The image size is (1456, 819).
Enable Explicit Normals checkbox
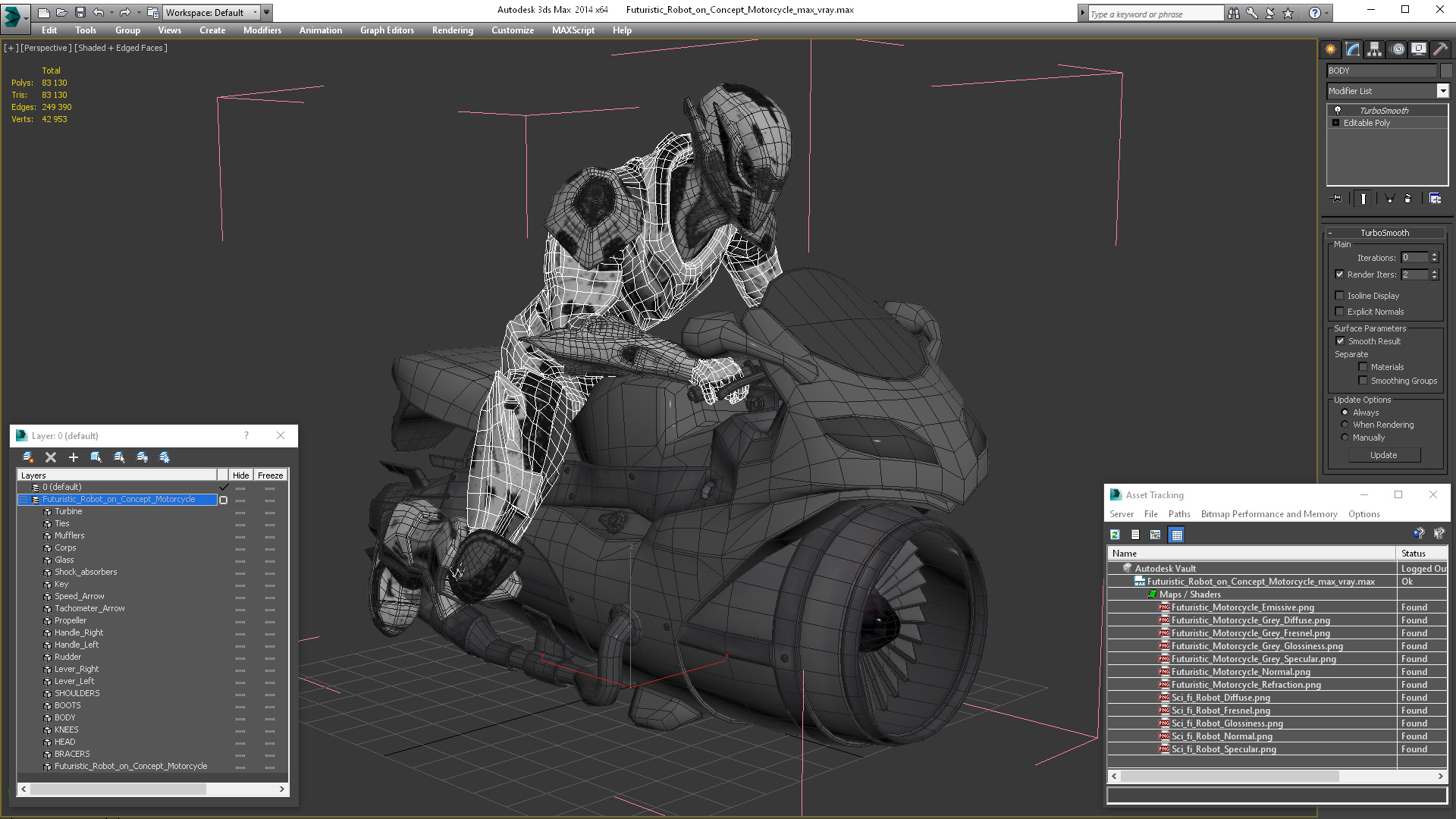coord(1340,312)
